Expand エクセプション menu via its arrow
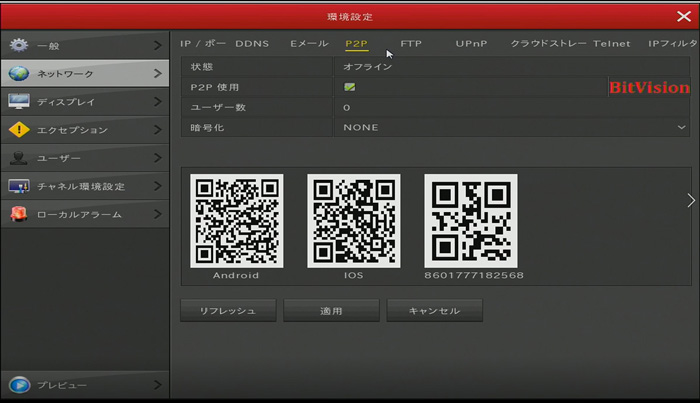Image resolution: width=700 pixels, height=403 pixels. 158,129
